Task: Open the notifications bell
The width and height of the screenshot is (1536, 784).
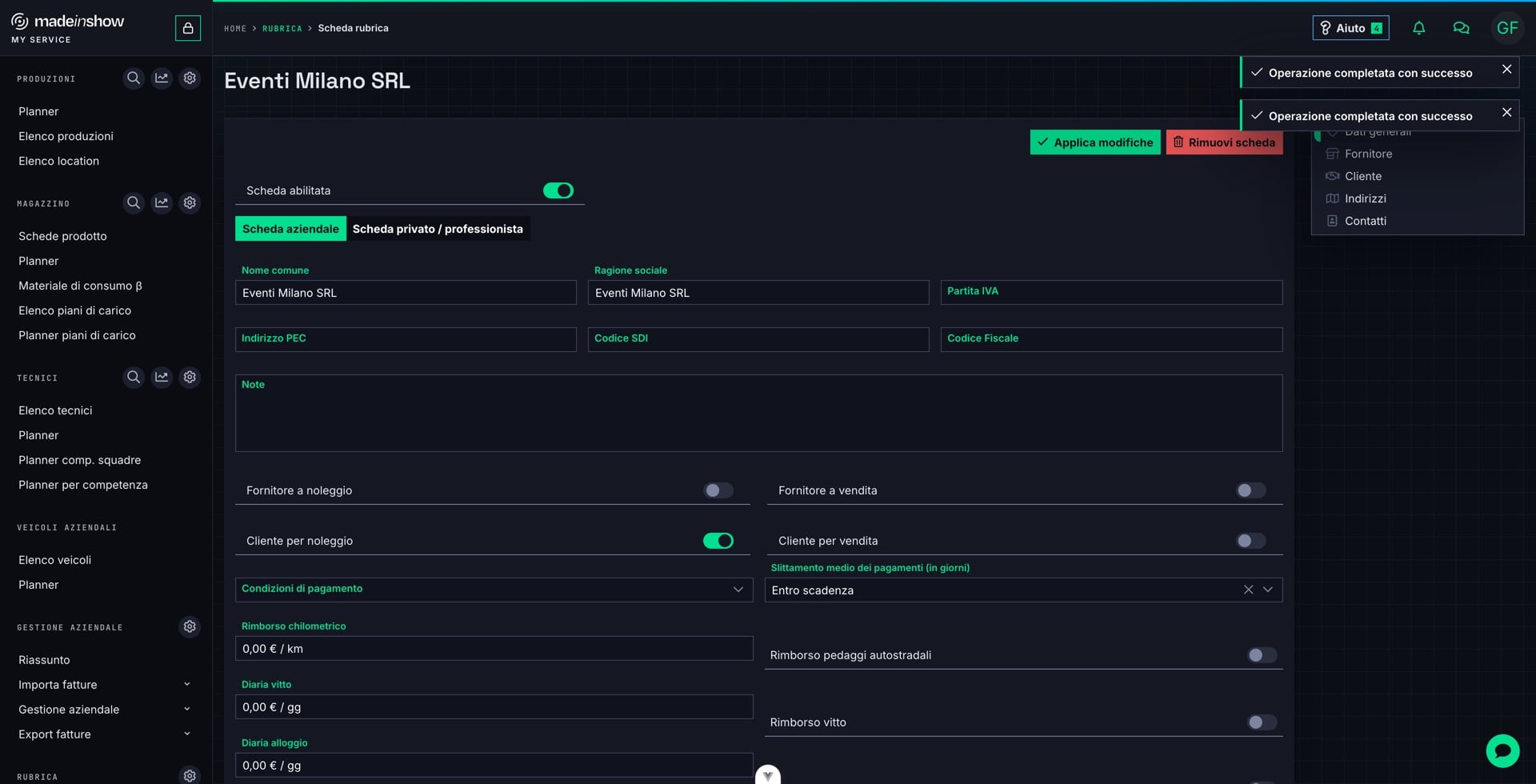Action: click(x=1418, y=28)
